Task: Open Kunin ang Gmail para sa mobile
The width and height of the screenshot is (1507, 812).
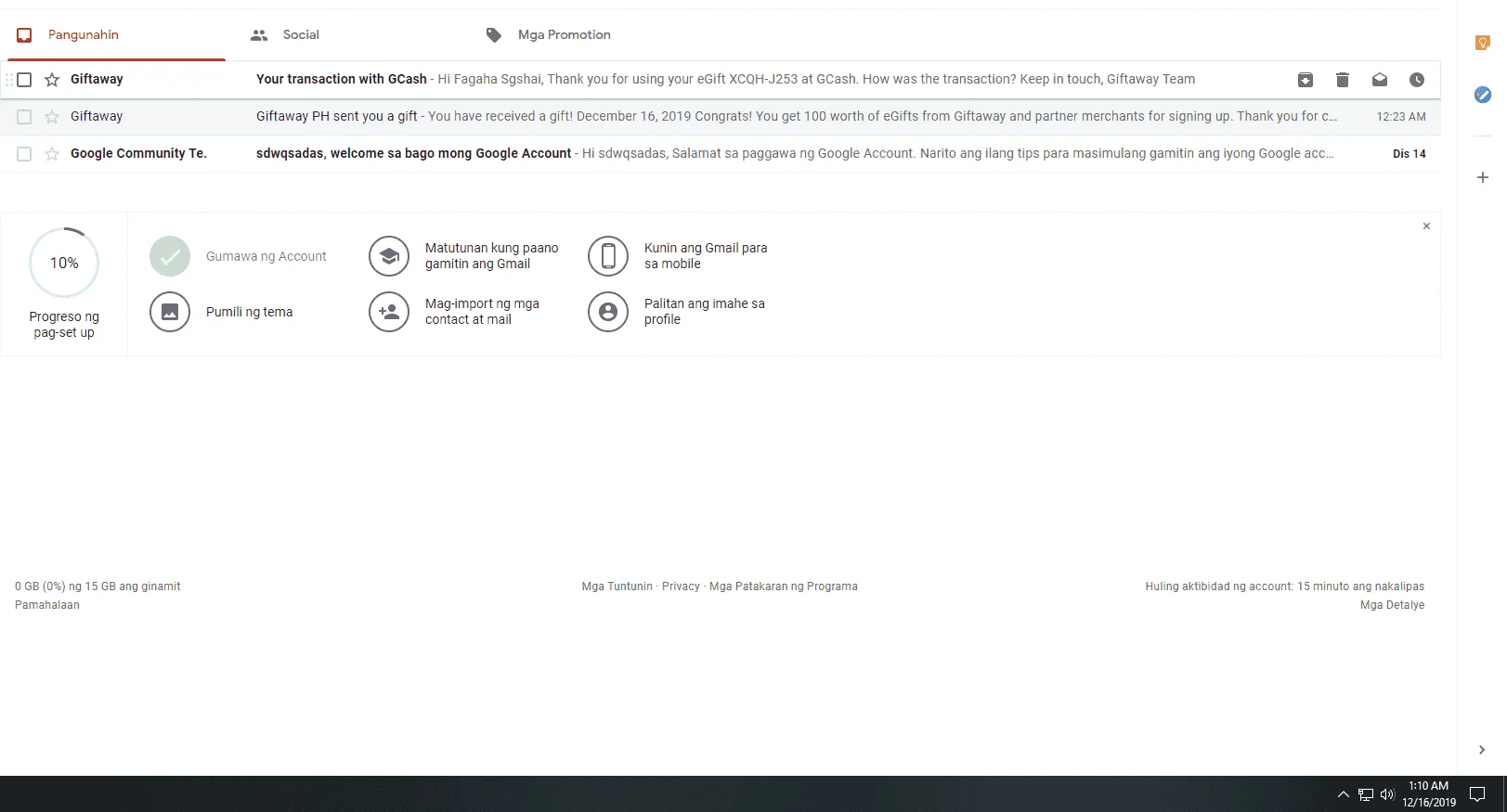Action: 706,256
